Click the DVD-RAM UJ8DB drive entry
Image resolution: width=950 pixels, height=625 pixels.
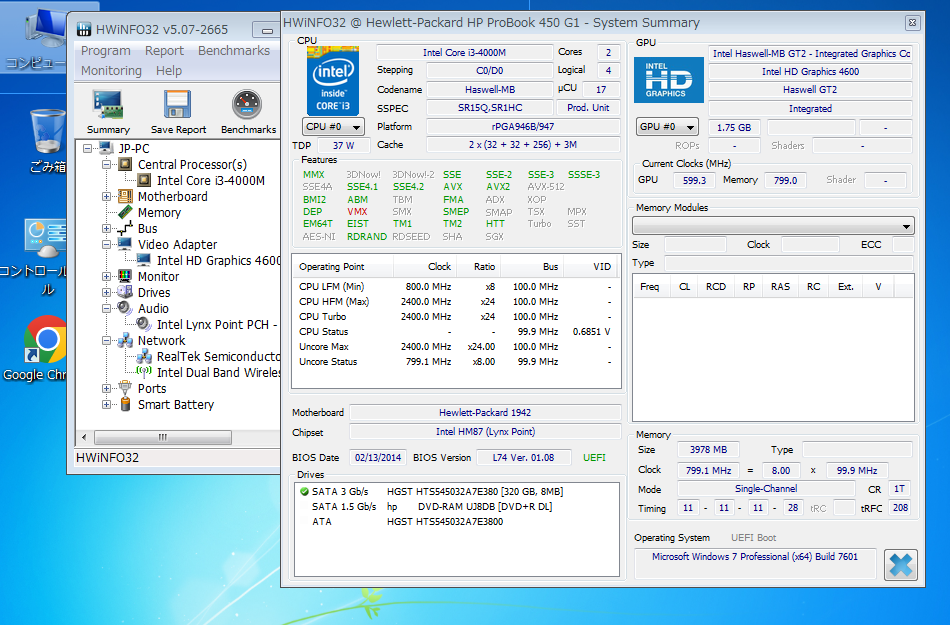pos(431,506)
